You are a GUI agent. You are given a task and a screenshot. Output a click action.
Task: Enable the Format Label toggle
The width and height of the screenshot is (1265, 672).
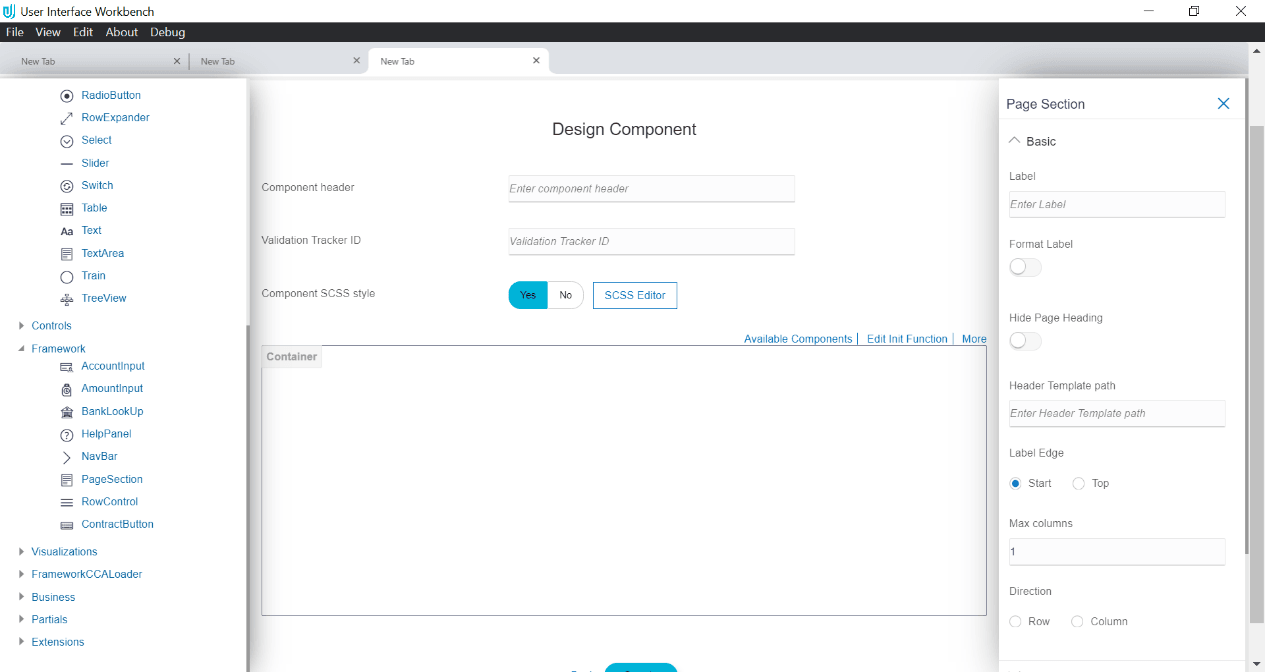1024,267
